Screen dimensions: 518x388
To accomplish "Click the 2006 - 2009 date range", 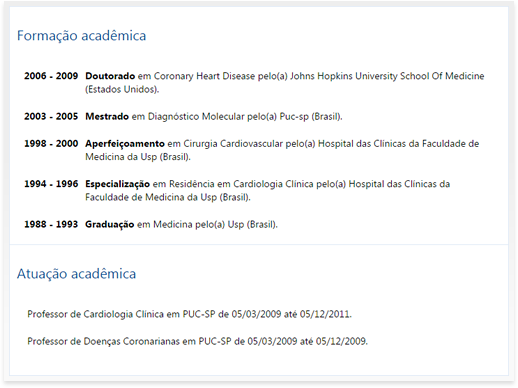I will coord(51,76).
